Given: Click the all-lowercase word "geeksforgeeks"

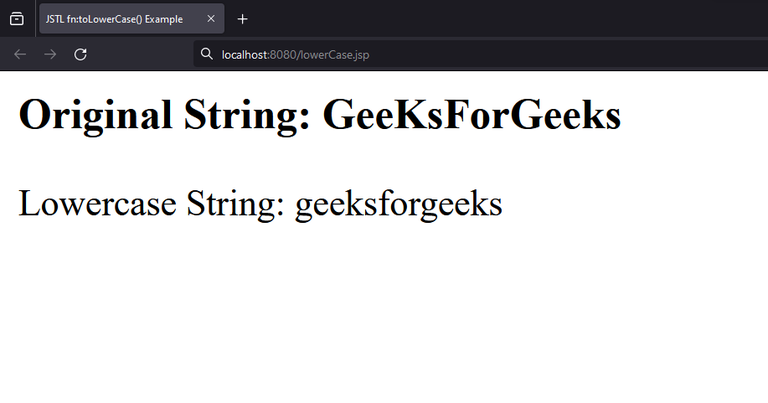Looking at the screenshot, I should click(x=398, y=204).
